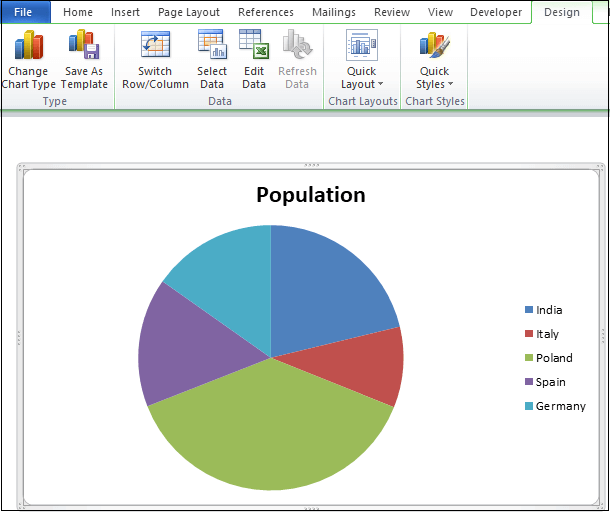Viewport: 610px width, 512px height.
Task: Click the Refresh Data icon
Action: [x=297, y=46]
